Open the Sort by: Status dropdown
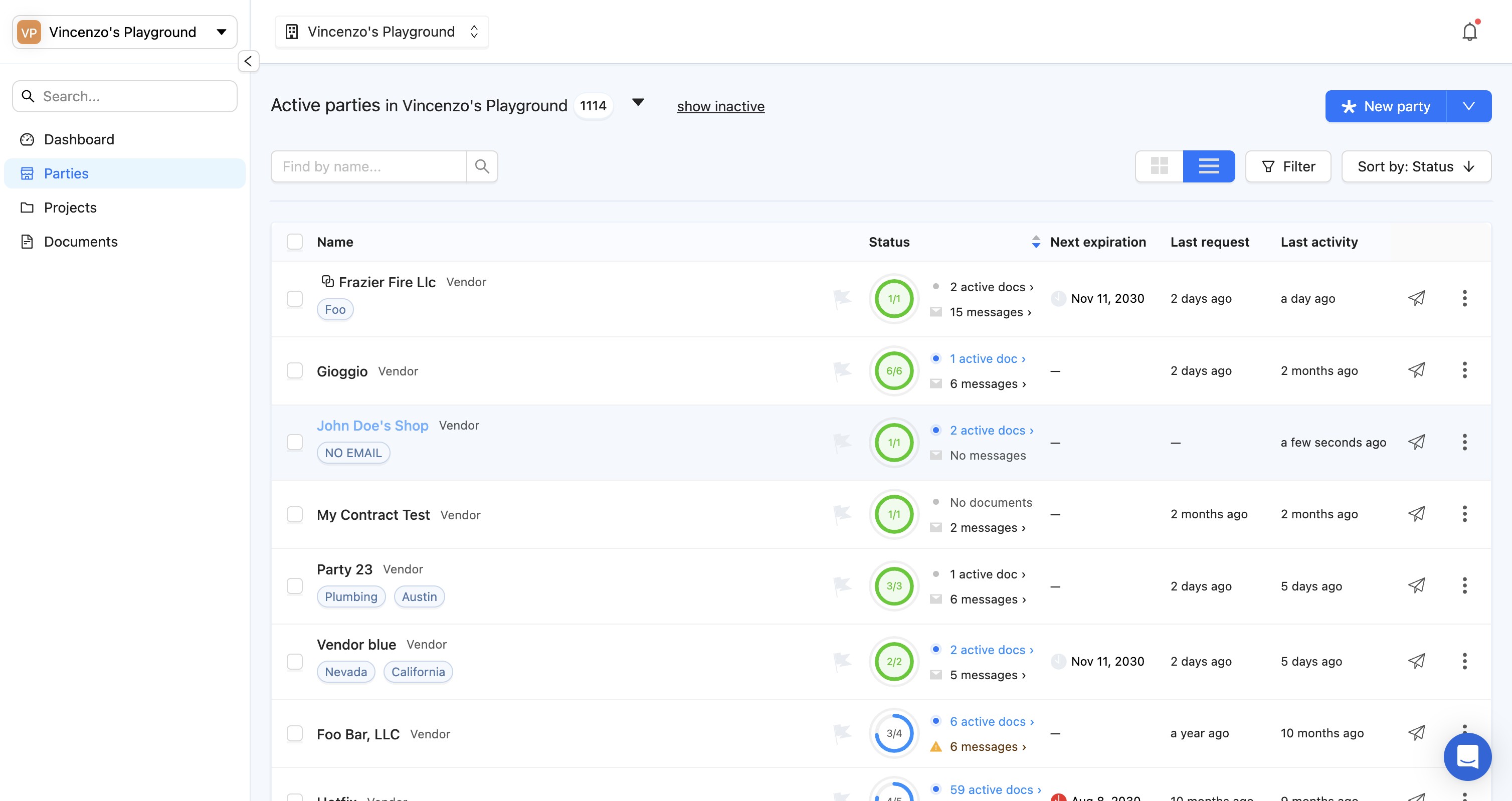1512x801 pixels. [1416, 166]
